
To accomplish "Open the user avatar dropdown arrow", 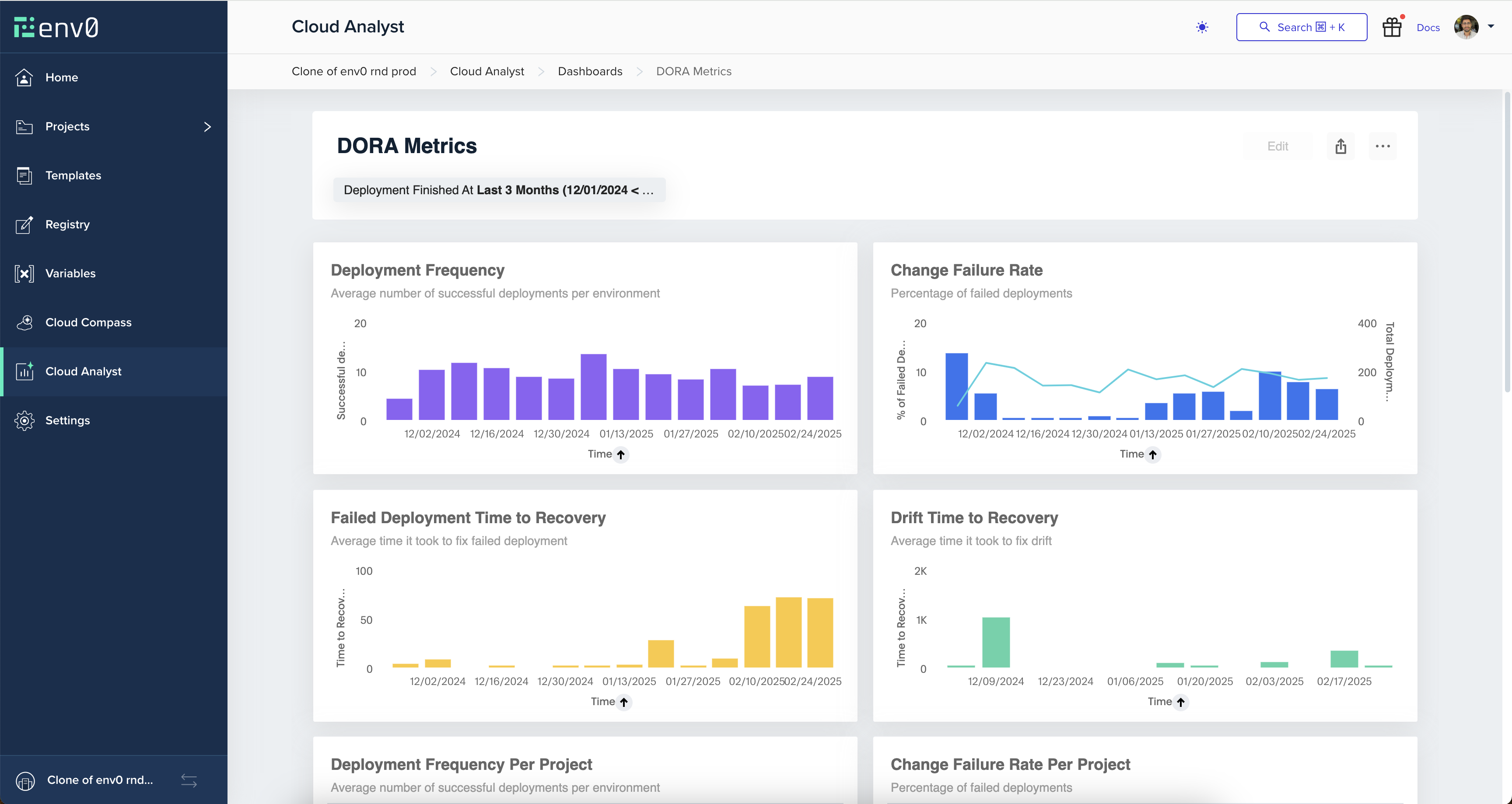I will [x=1491, y=26].
